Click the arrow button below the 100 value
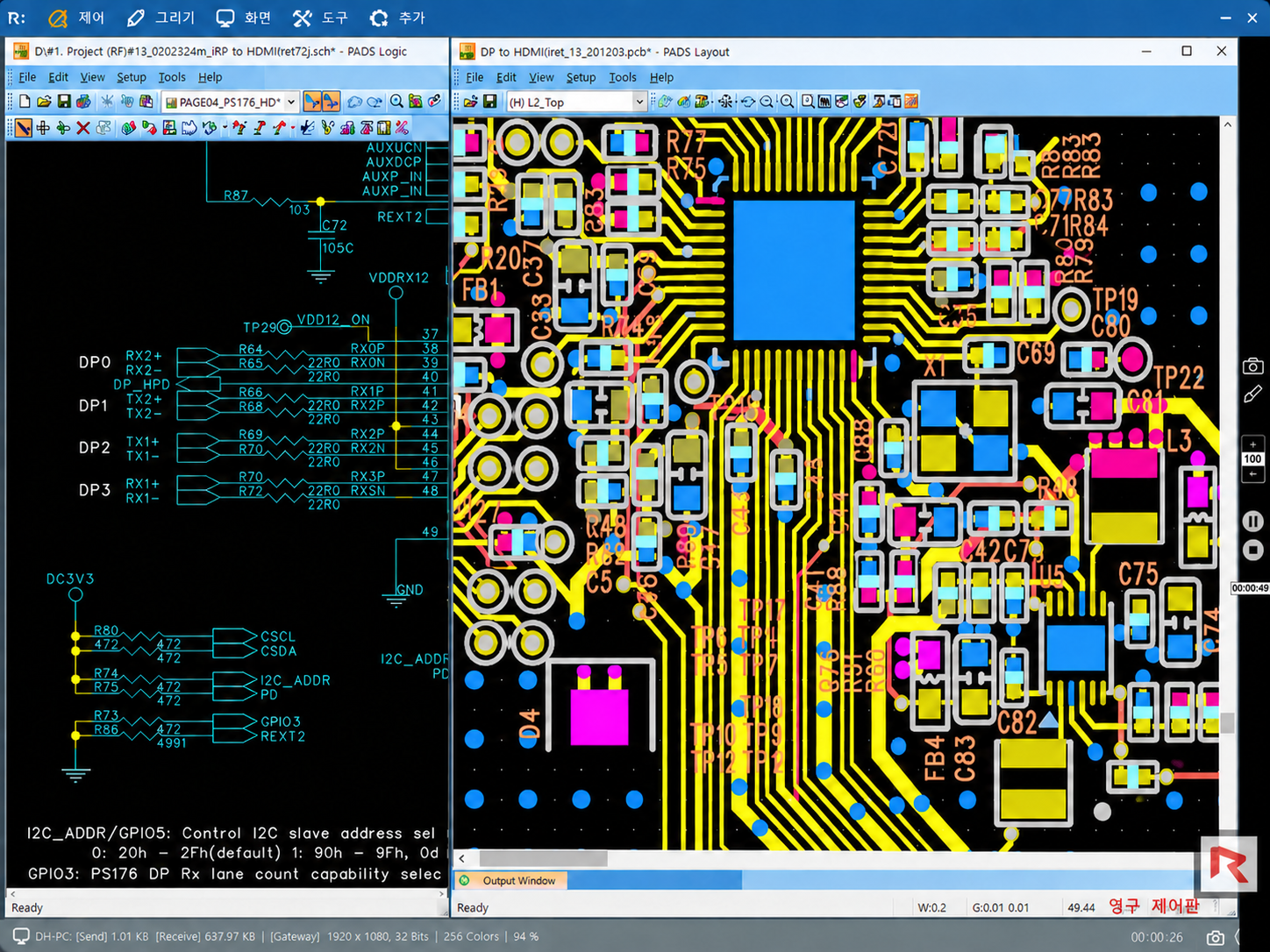Screen dimensions: 1270x952 pyautogui.click(x=1252, y=474)
